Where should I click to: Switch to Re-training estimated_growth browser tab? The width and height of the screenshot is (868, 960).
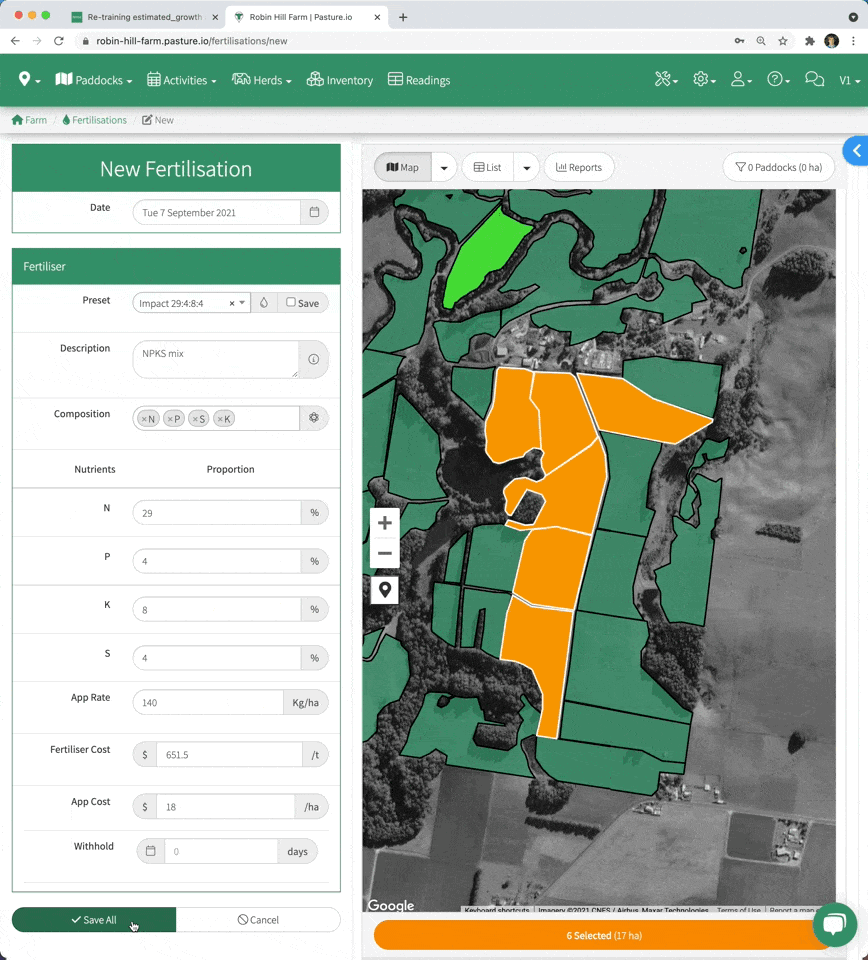click(144, 17)
